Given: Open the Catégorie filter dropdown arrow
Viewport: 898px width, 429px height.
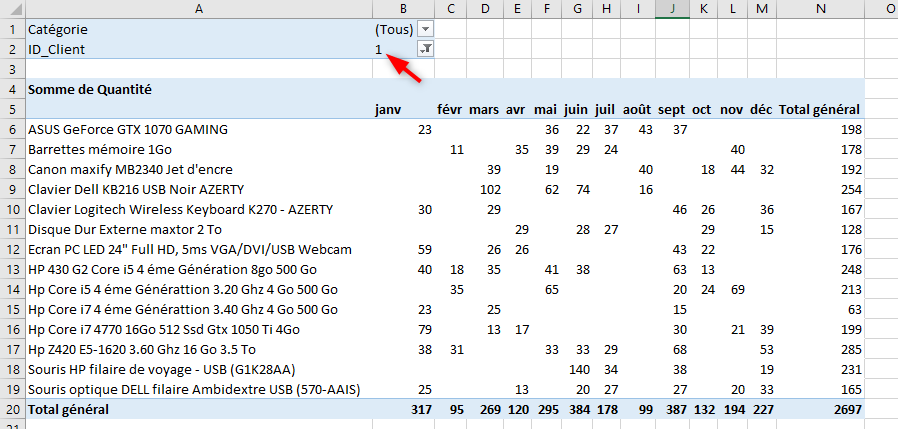Looking at the screenshot, I should [x=426, y=29].
